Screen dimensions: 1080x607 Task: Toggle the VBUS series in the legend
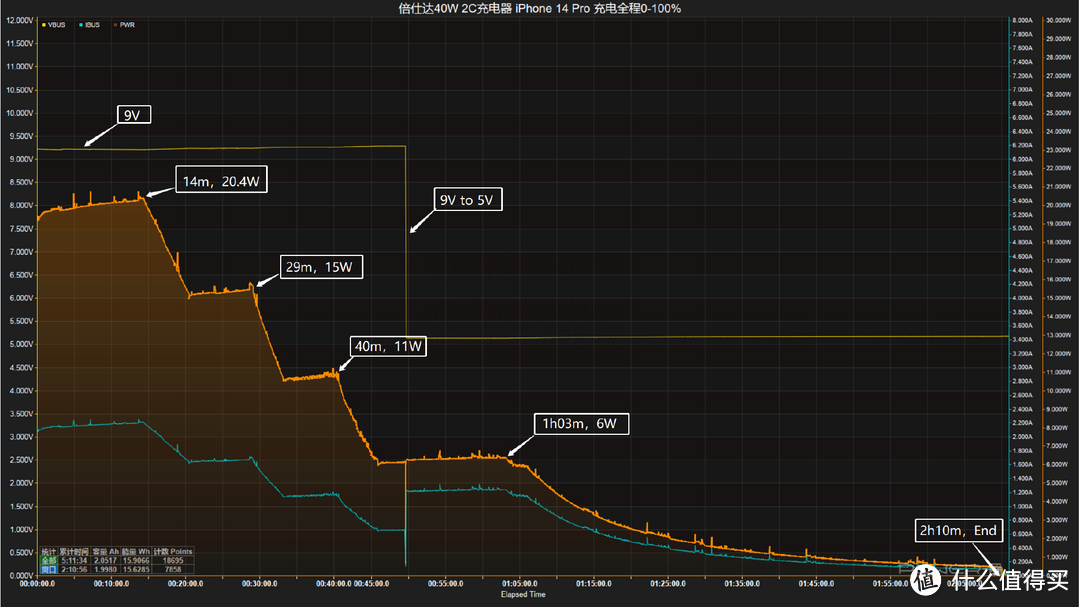coord(54,25)
